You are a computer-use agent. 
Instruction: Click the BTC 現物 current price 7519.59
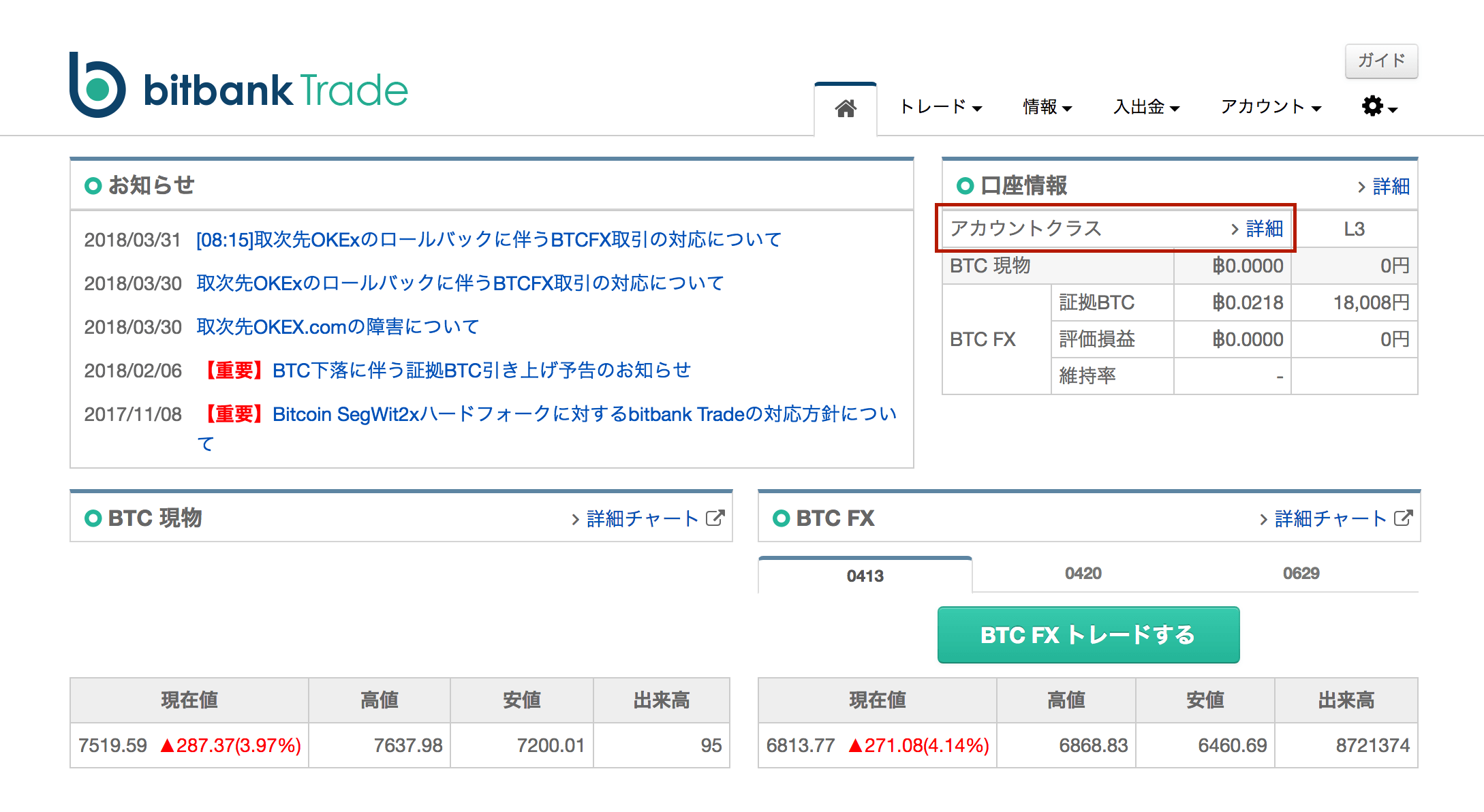point(112,746)
